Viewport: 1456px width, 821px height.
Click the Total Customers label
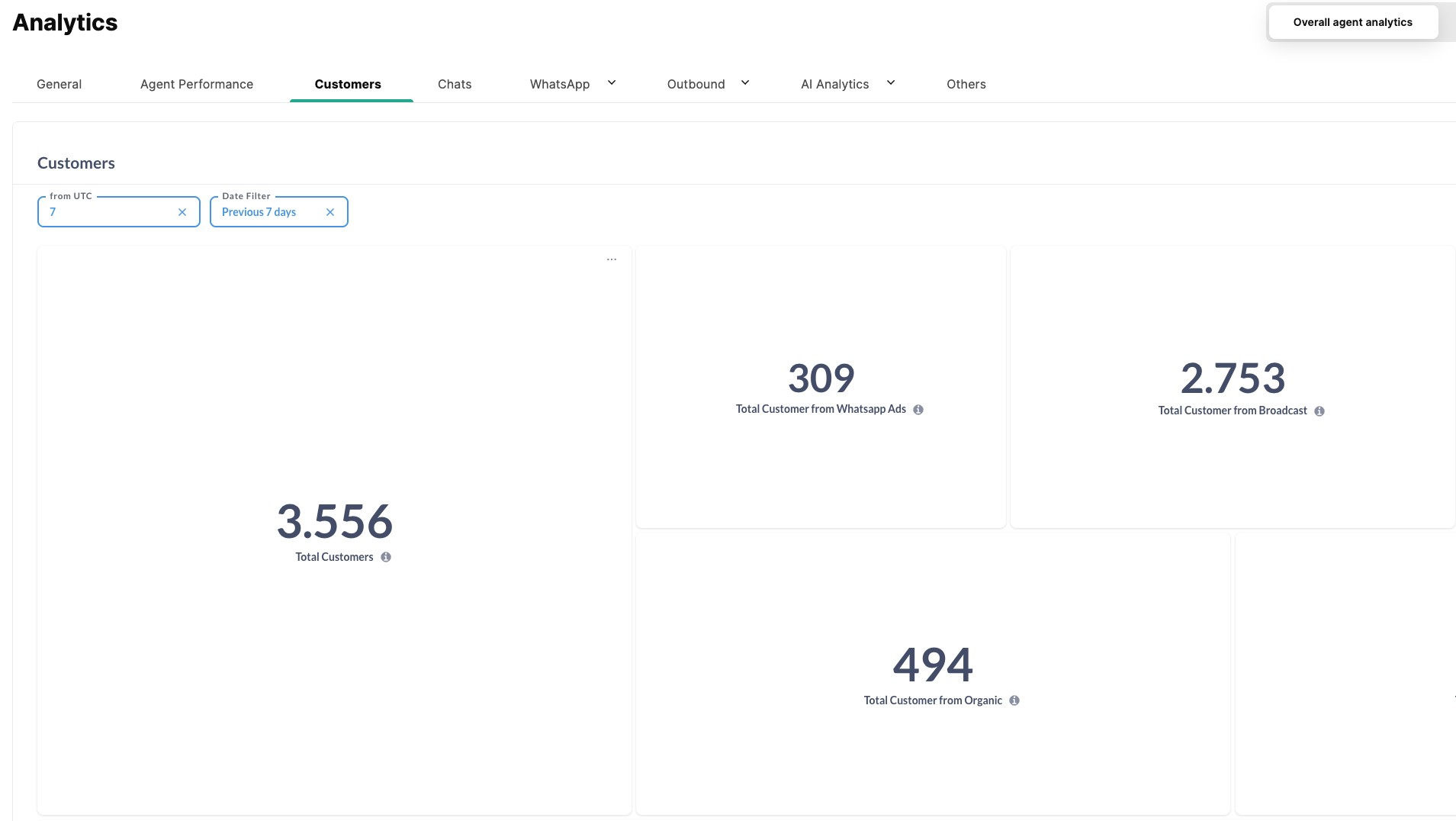(x=334, y=557)
